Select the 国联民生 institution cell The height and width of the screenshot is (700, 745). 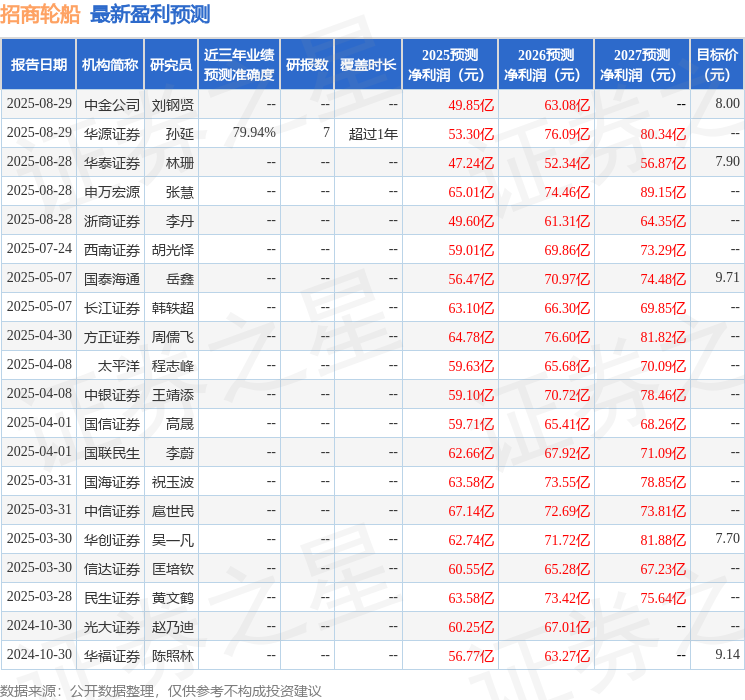112,452
